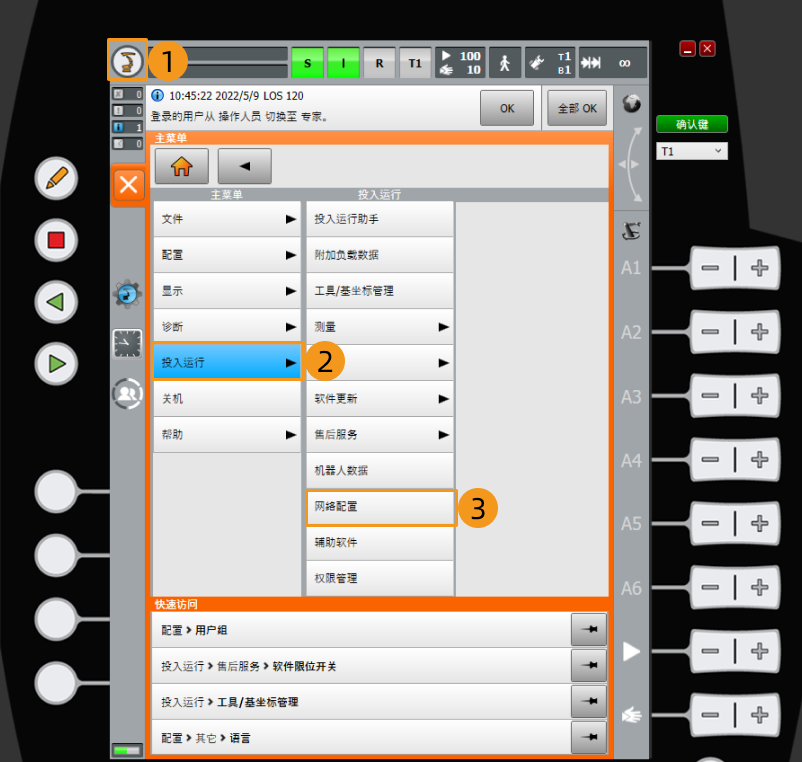Open the main menu robot icon
The height and width of the screenshot is (762, 802).
coord(127,60)
